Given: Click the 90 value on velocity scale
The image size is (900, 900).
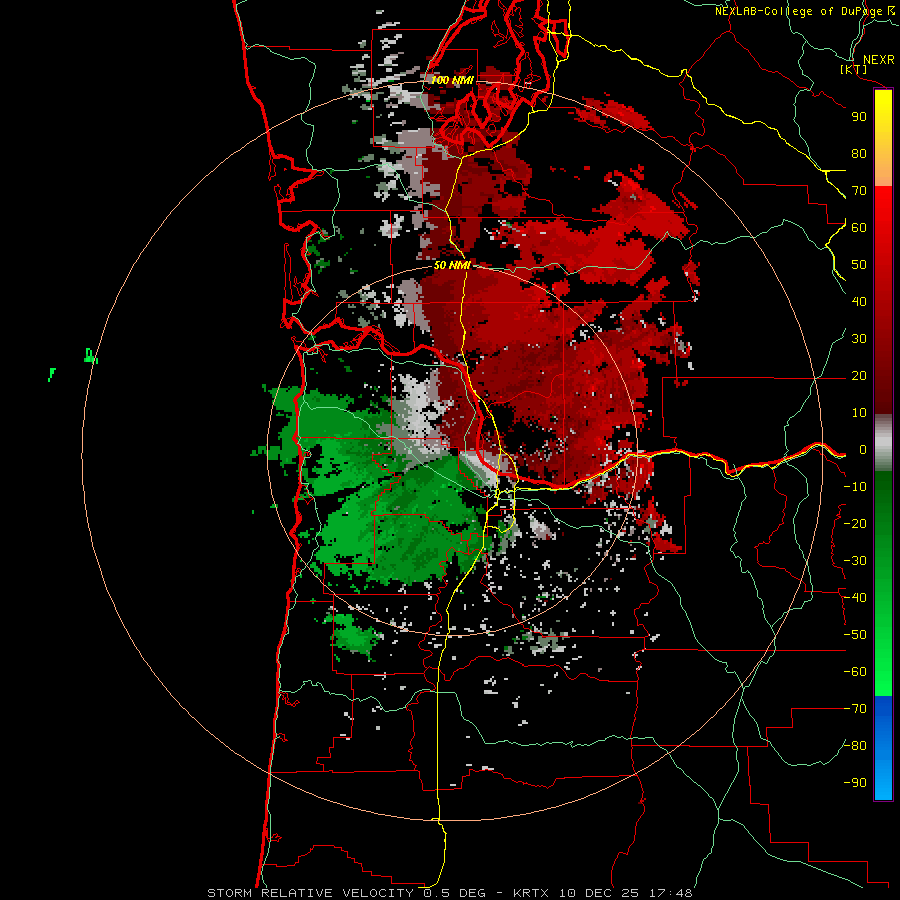Looking at the screenshot, I should pos(859,117).
